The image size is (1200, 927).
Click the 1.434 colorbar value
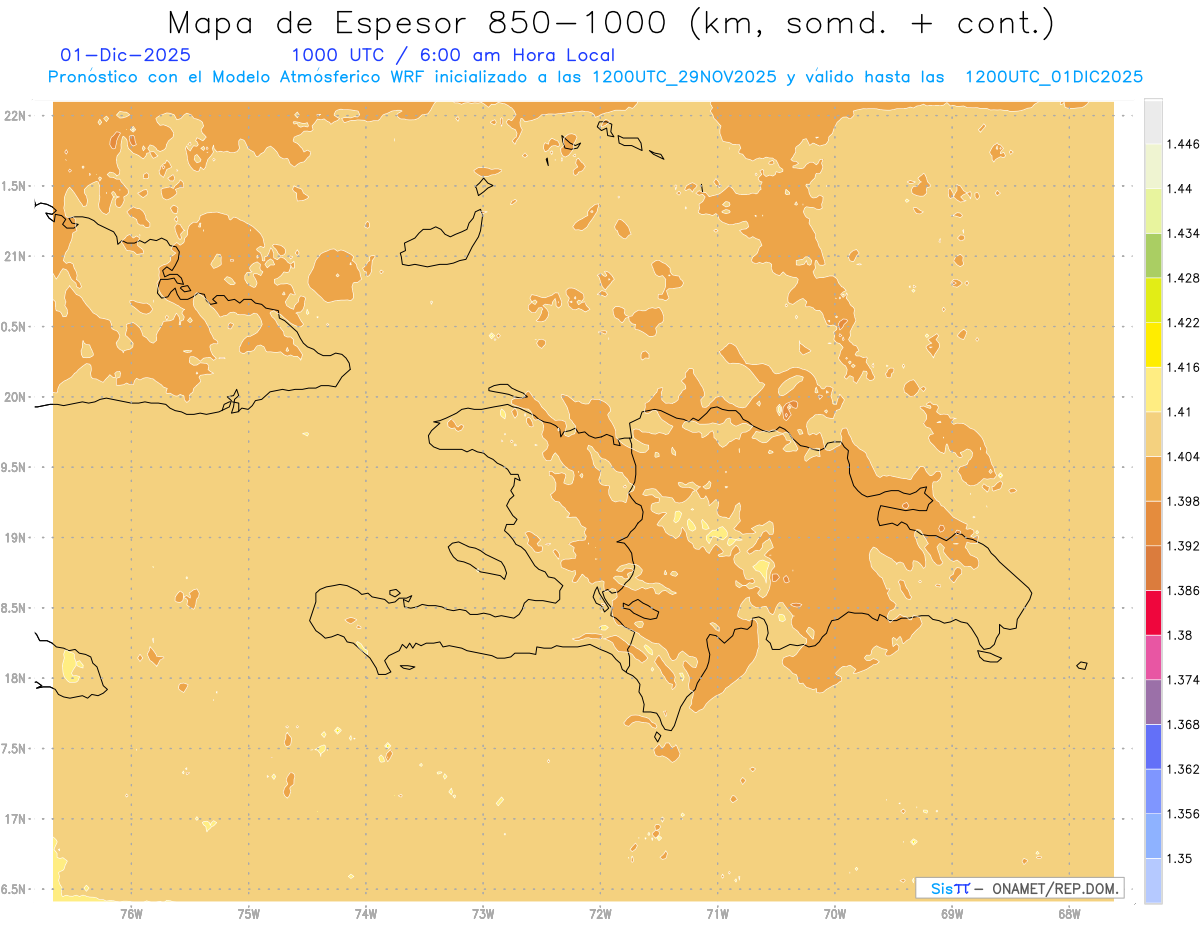point(1183,233)
